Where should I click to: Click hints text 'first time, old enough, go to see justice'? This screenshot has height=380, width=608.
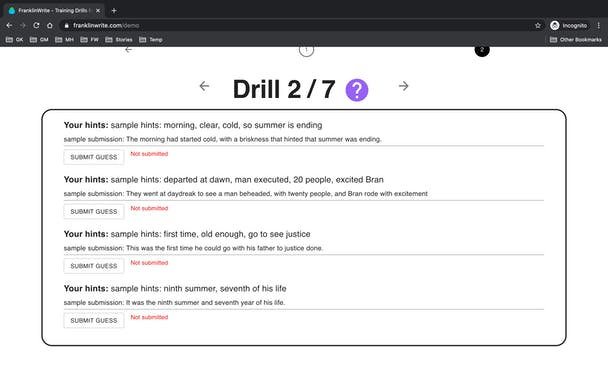(x=237, y=234)
